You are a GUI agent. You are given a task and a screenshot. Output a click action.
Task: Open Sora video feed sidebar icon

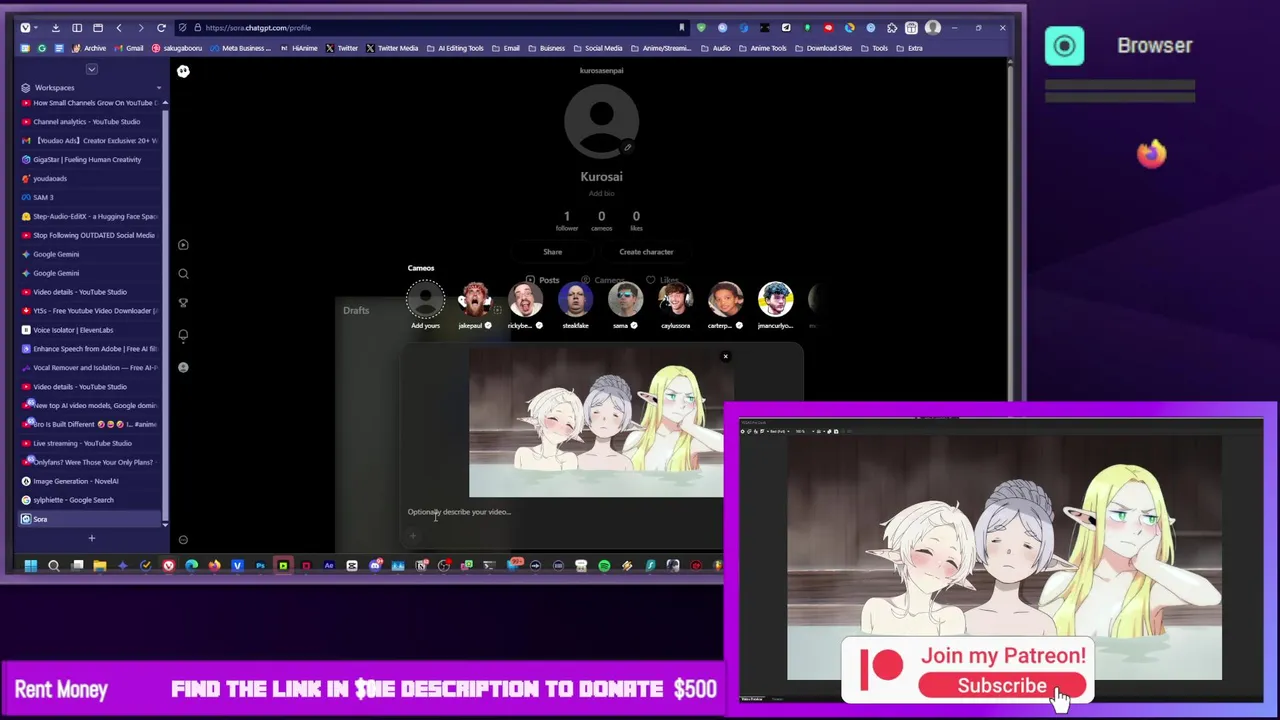coord(183,245)
